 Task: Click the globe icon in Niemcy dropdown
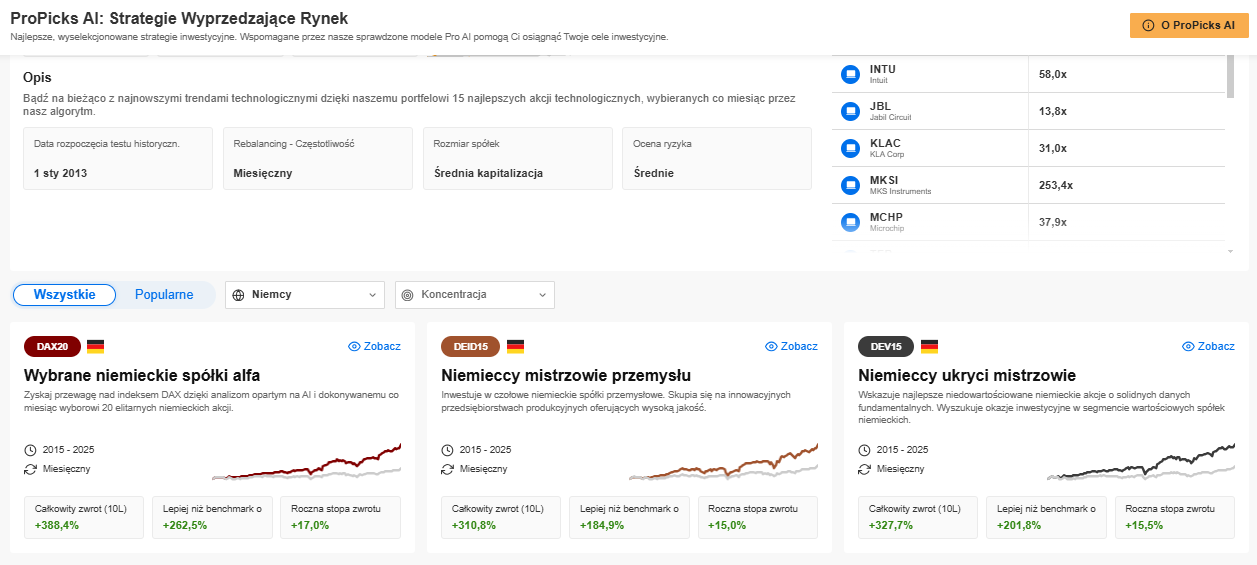(239, 295)
